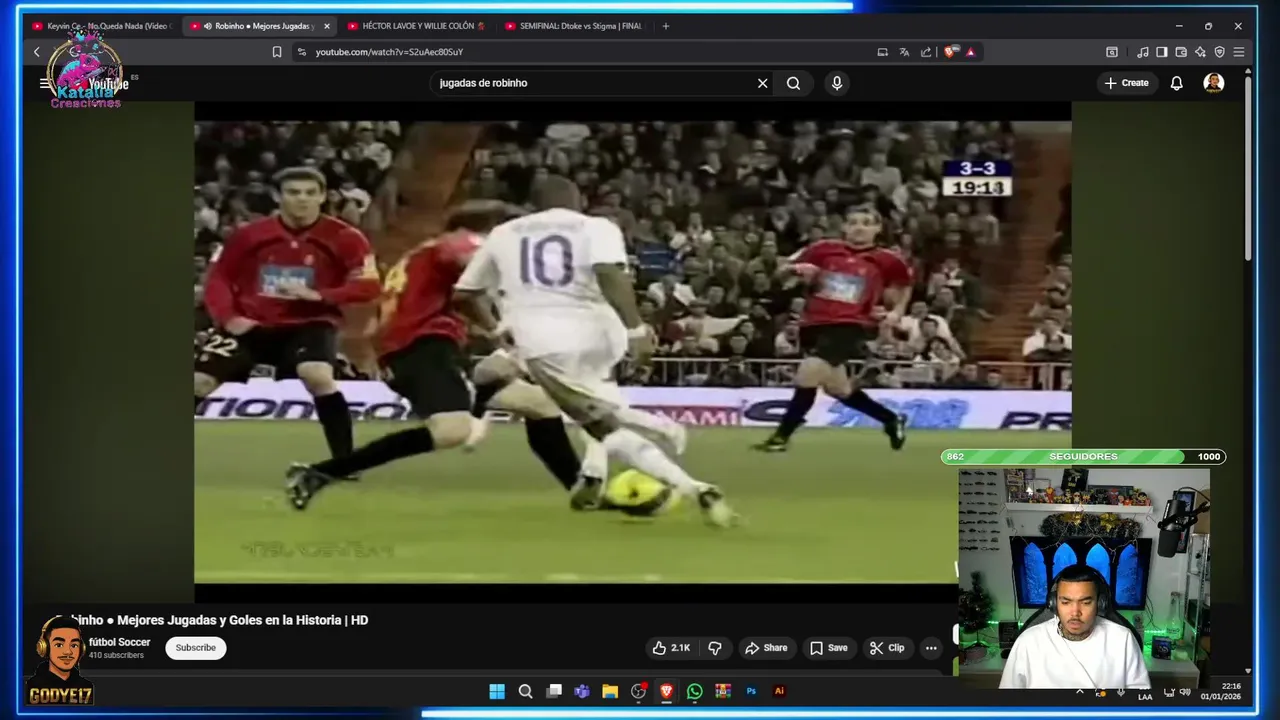The image size is (1280, 720).
Task: Click the Clip button
Action: 887,648
